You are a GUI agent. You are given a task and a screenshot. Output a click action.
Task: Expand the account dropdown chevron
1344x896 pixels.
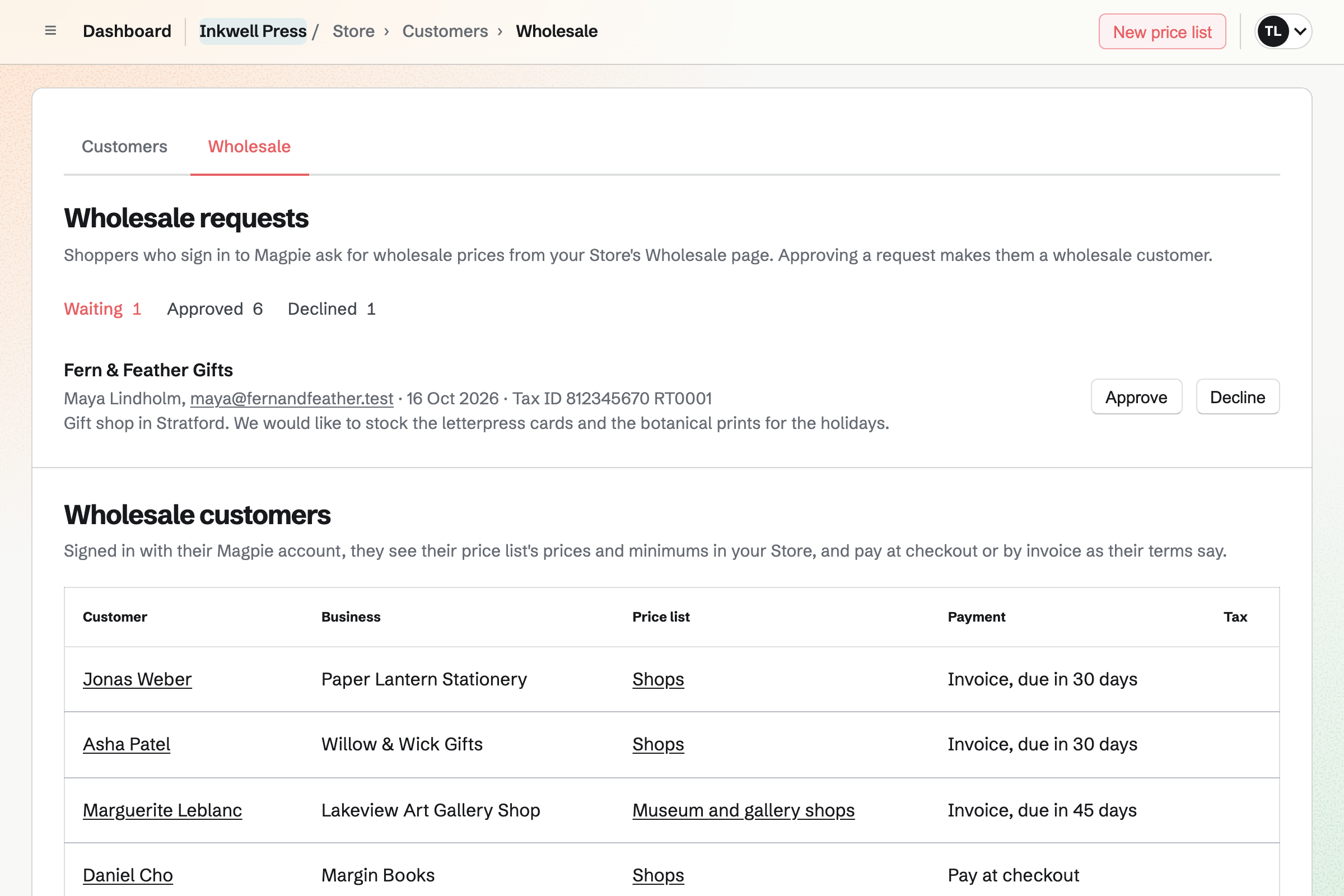(1300, 31)
